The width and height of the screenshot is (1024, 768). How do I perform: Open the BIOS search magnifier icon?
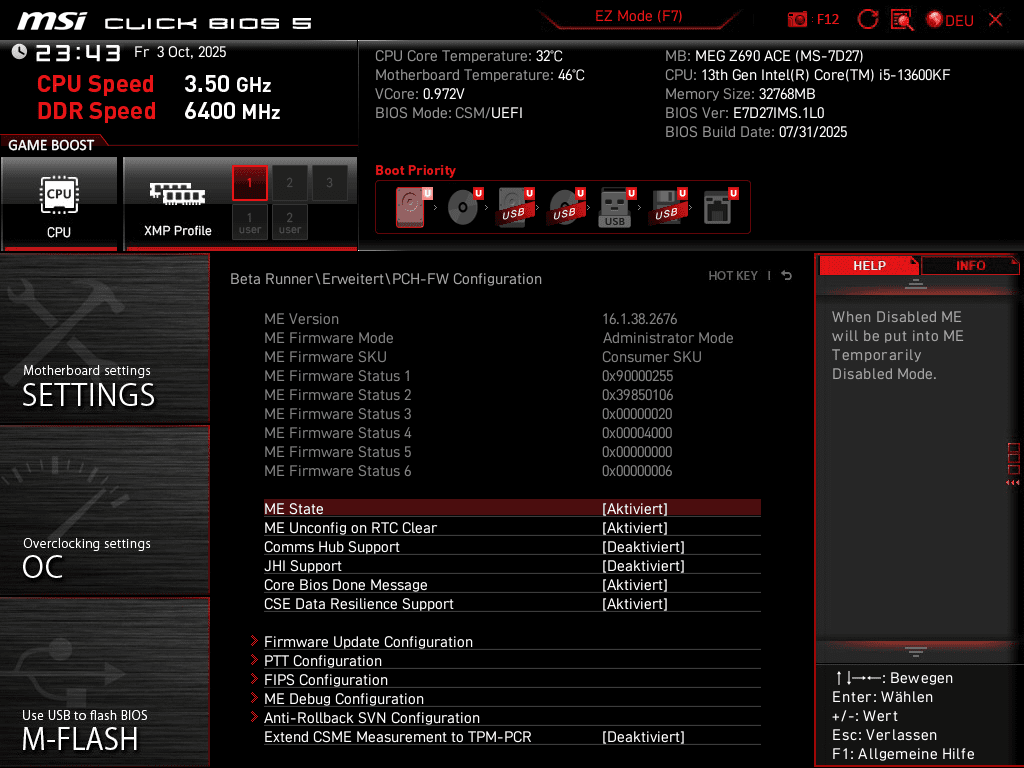(902, 20)
